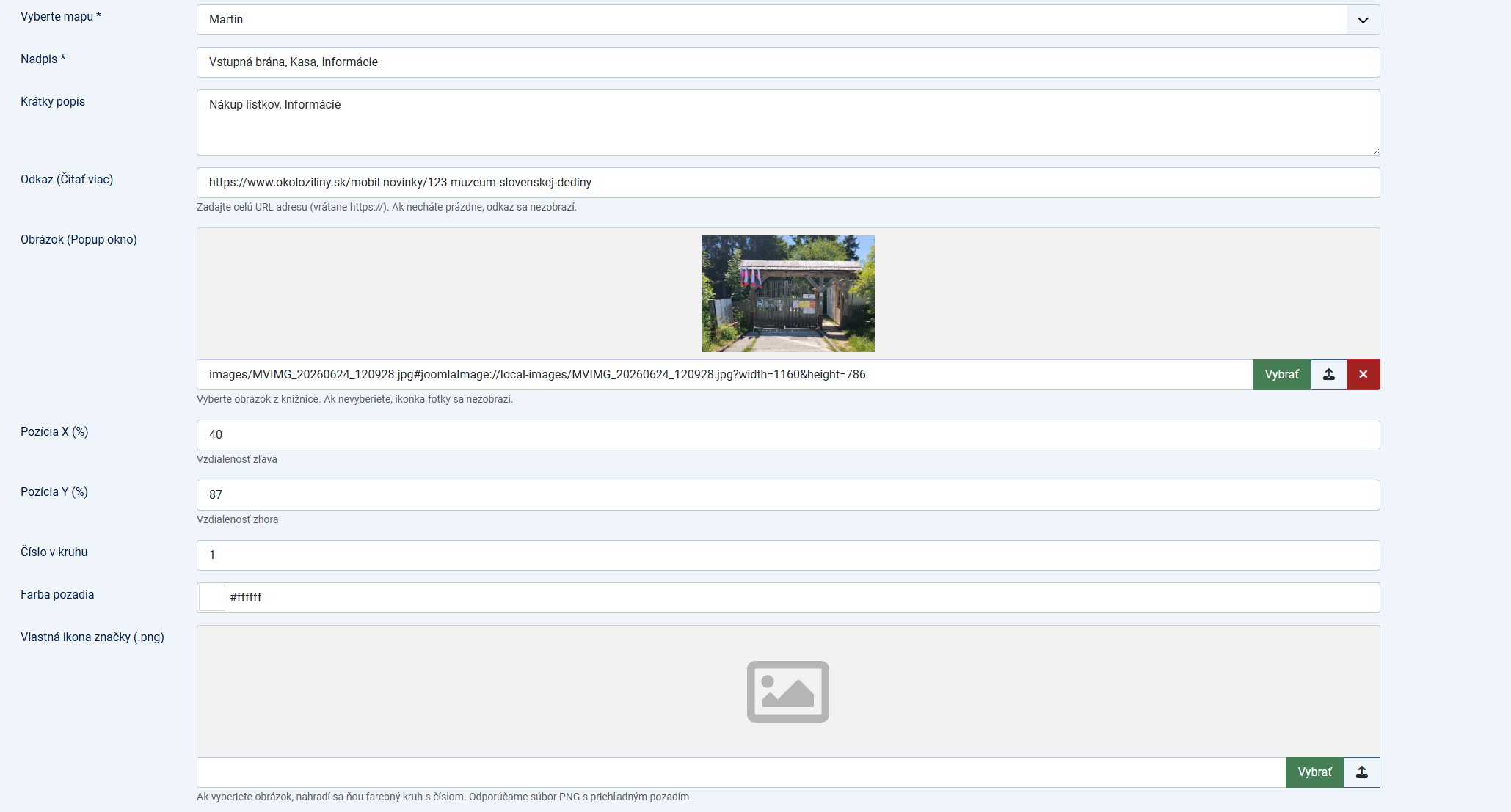1511x812 pixels.
Task: Click into the Krátky popis textarea
Action: pyautogui.click(x=788, y=122)
